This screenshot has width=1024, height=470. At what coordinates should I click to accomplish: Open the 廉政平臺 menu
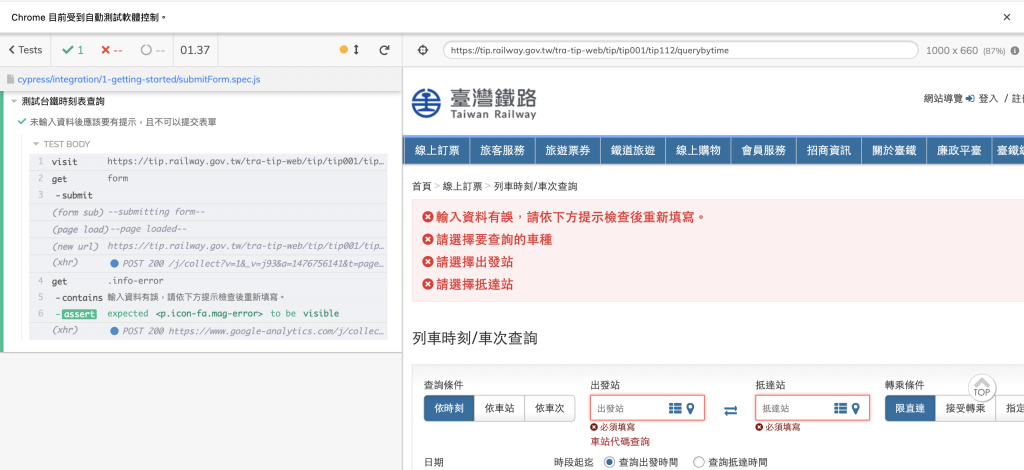point(959,150)
